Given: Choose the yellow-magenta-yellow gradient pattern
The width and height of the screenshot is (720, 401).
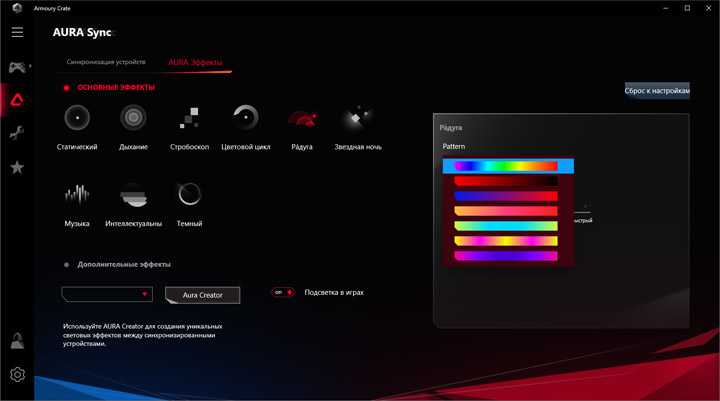Looking at the screenshot, I should (x=506, y=241).
